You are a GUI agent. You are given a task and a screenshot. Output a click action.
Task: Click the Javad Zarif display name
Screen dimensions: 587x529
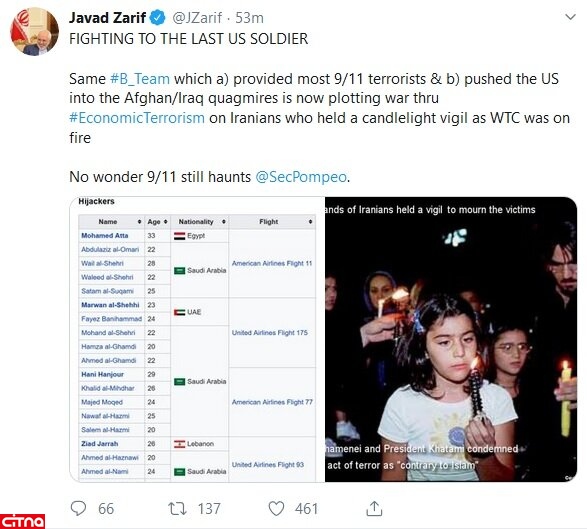tap(107, 18)
